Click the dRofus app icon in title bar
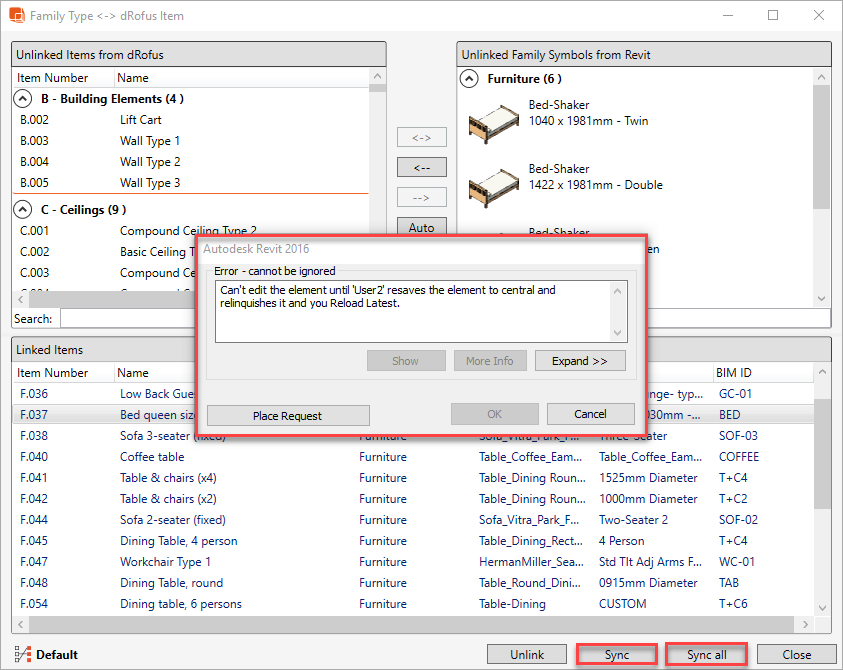 [x=16, y=16]
